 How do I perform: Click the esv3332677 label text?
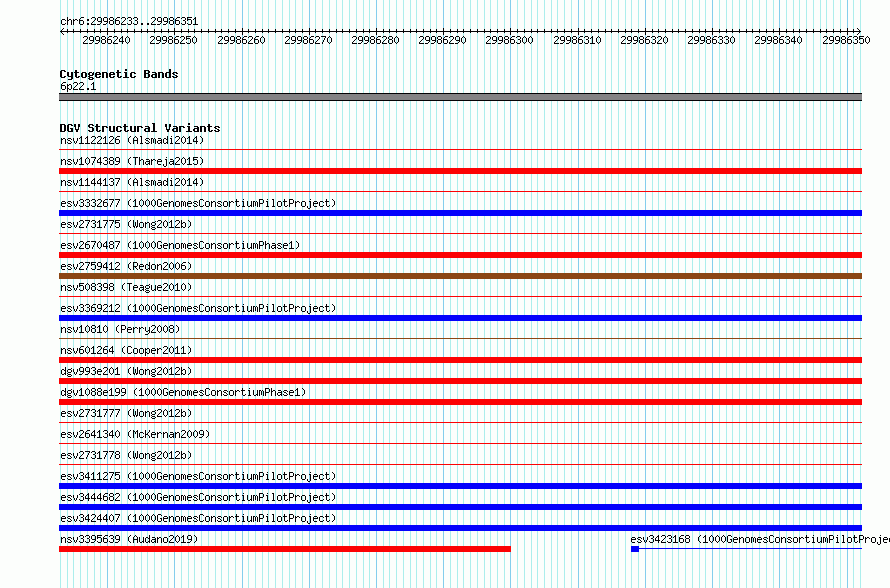pos(198,203)
